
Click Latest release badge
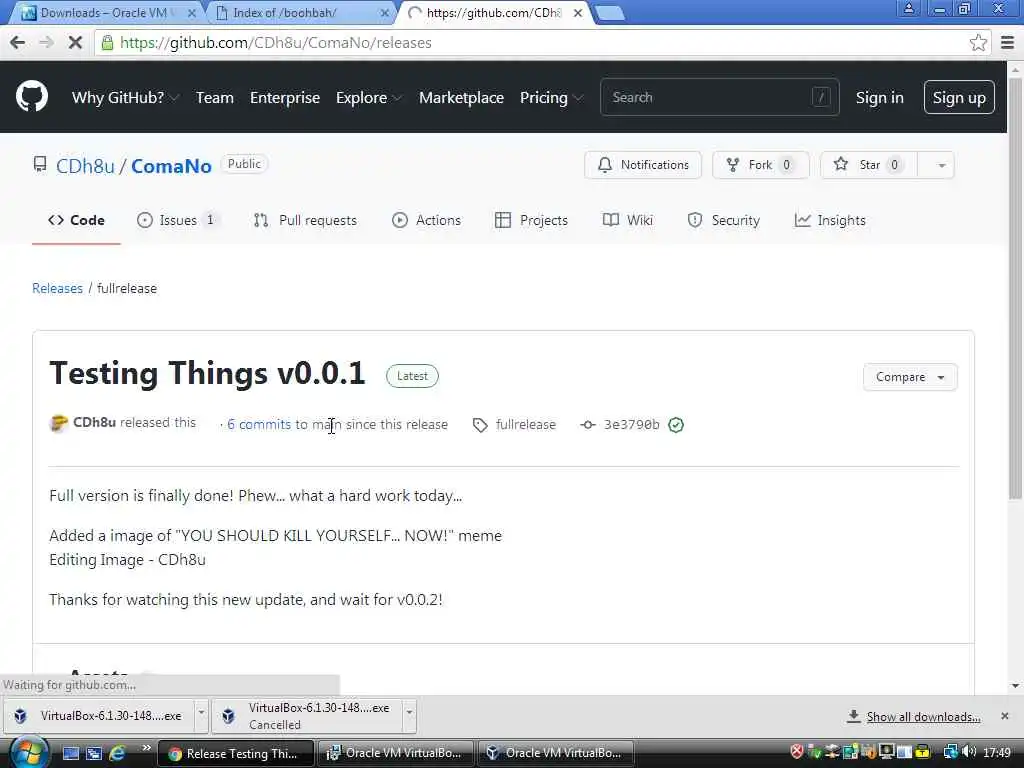pyautogui.click(x=412, y=376)
